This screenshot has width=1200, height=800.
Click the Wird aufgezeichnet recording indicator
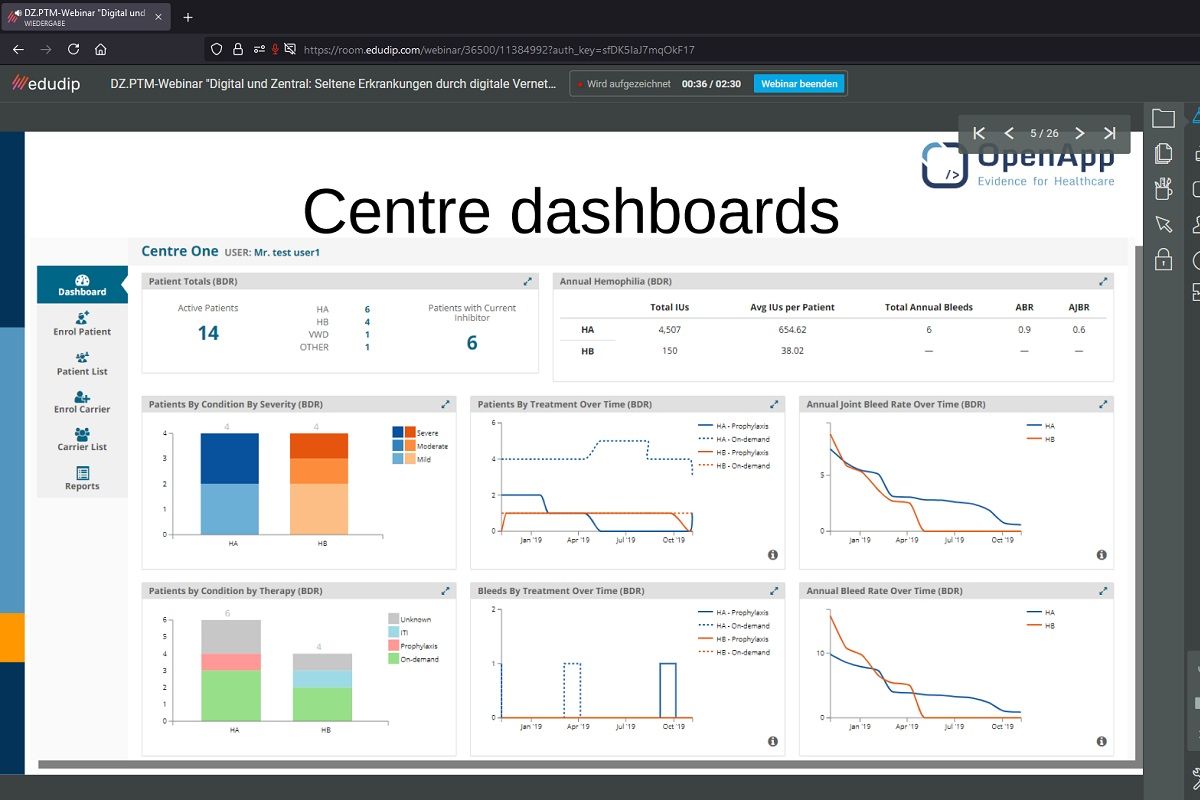click(x=624, y=84)
